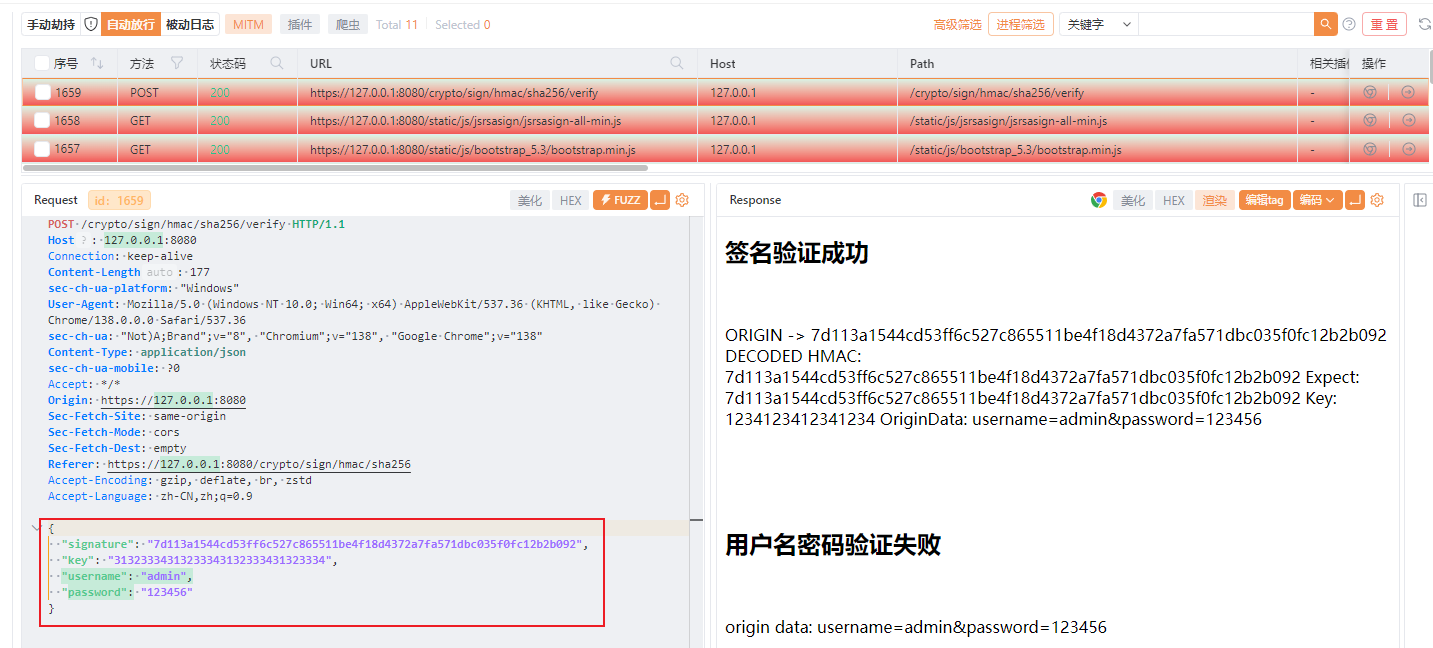Click the orange keyword search button
The image size is (1433, 648).
(1326, 24)
